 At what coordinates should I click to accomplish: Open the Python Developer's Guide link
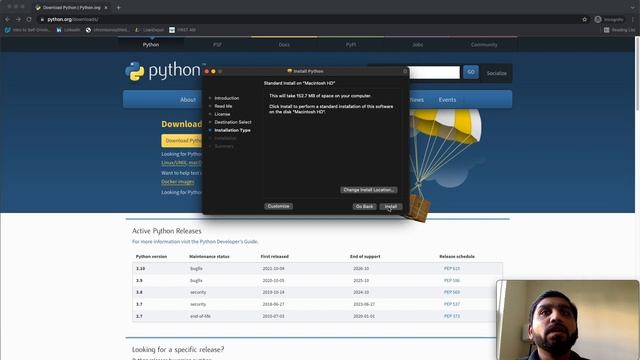[x=229, y=242]
